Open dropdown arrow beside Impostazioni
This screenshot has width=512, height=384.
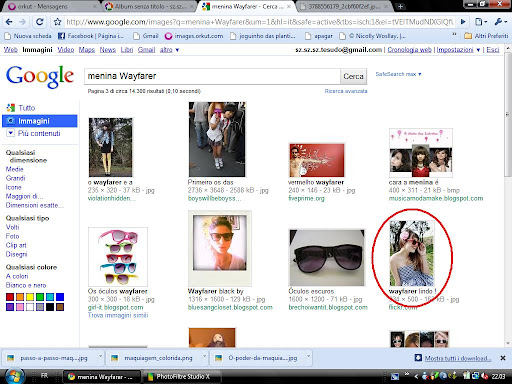(478, 50)
